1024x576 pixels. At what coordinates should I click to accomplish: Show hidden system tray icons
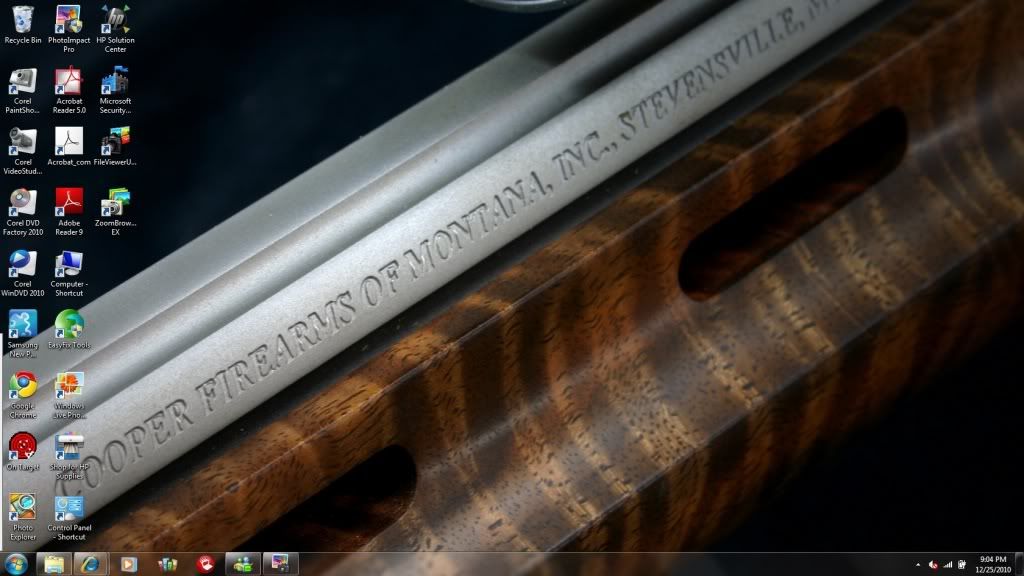917,565
